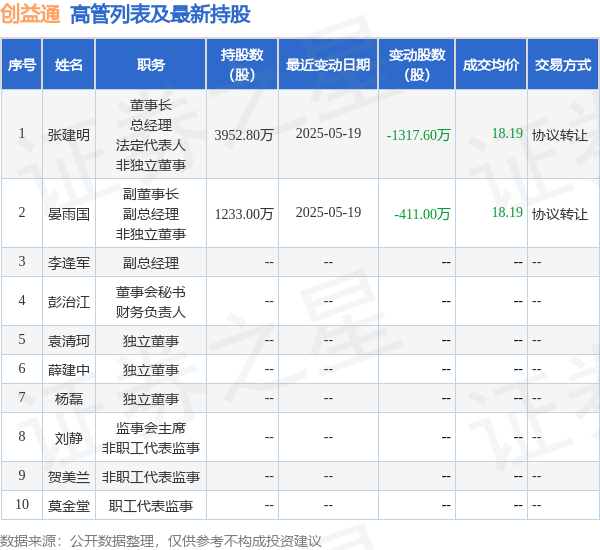Click the name 杨磊 in row 7
Screen dimensions: 600x550
(x=68, y=399)
